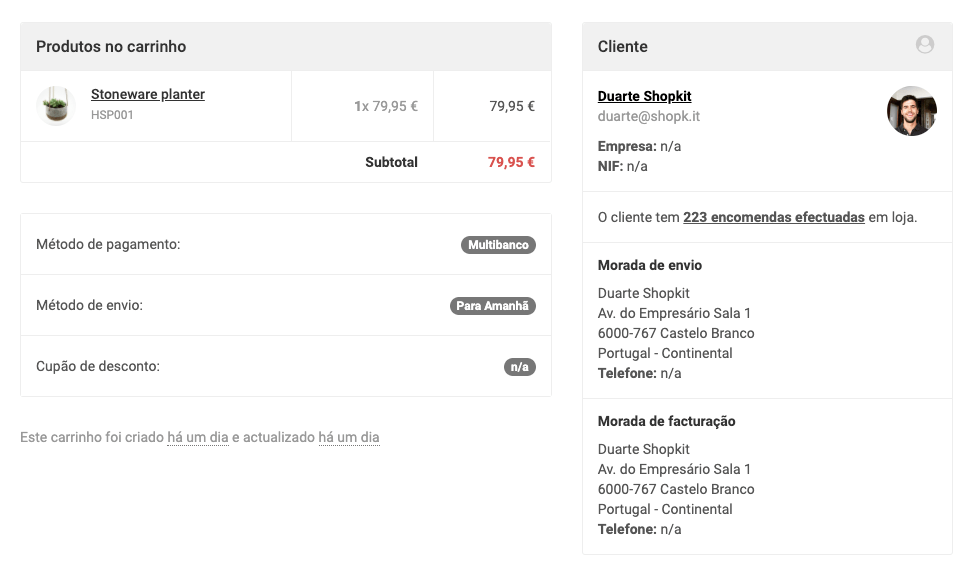This screenshot has width=971, height=579.
Task: Click the cart creation time 'há um dia'
Action: pos(198,438)
